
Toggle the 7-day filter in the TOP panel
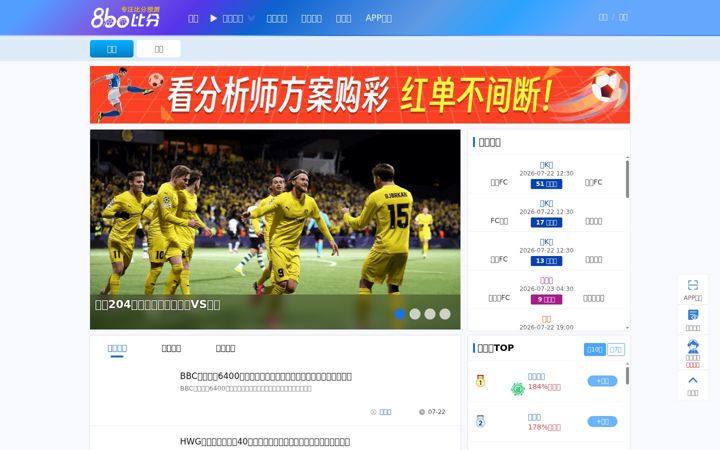[616, 349]
